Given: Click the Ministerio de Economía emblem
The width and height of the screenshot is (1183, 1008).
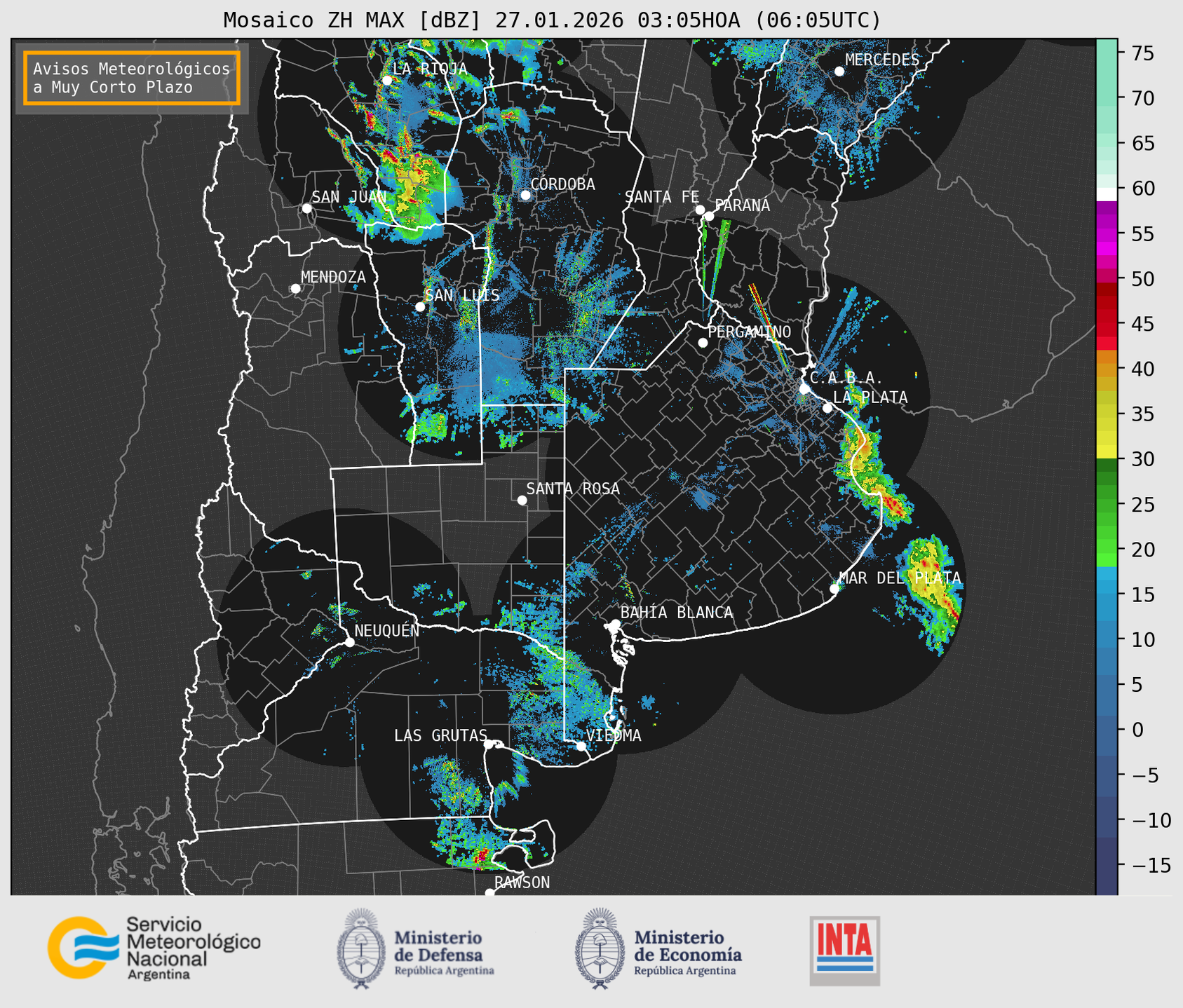Looking at the screenshot, I should click(600, 948).
